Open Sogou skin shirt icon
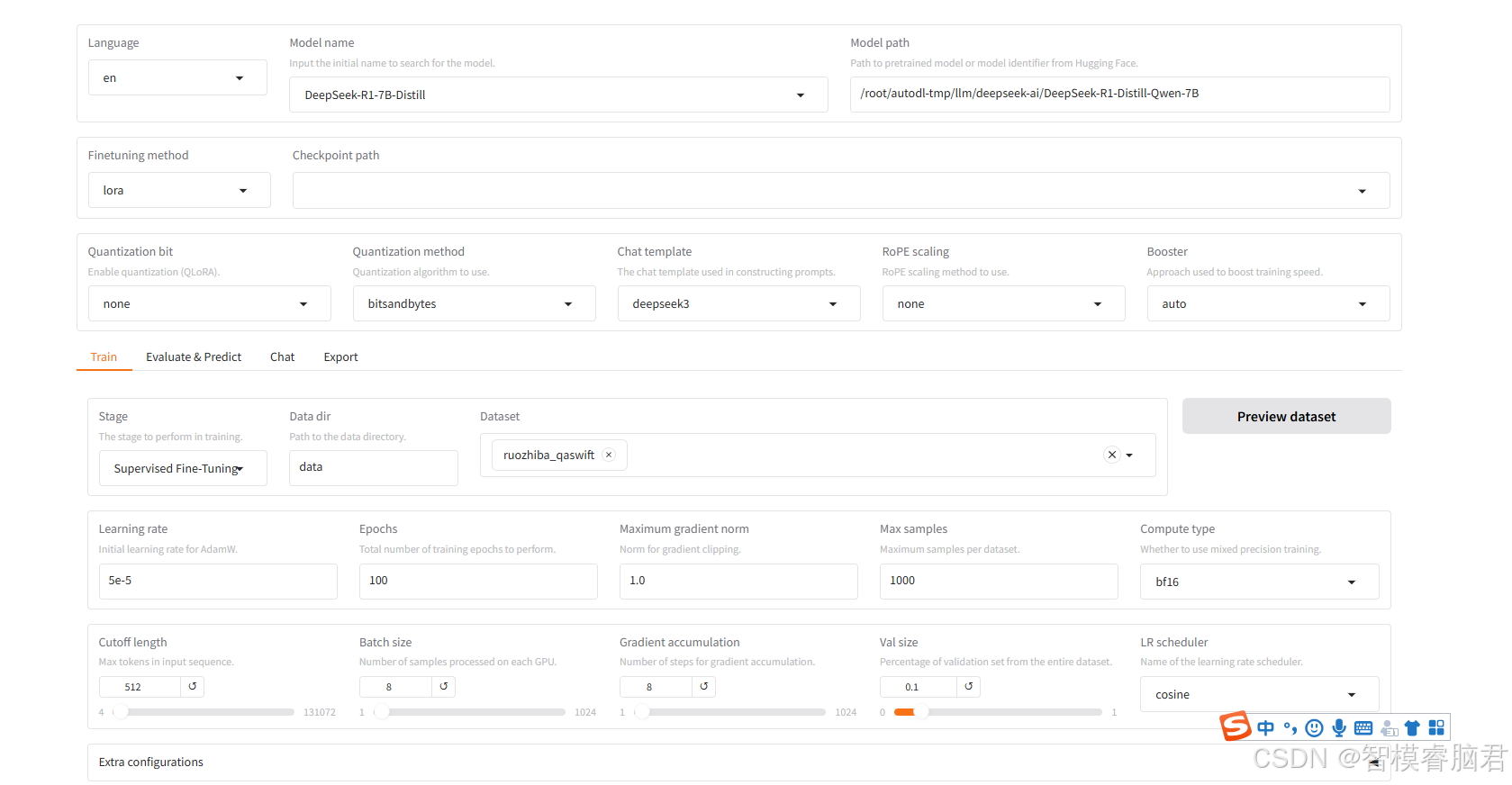The height and width of the screenshot is (785, 1512). point(1412,728)
